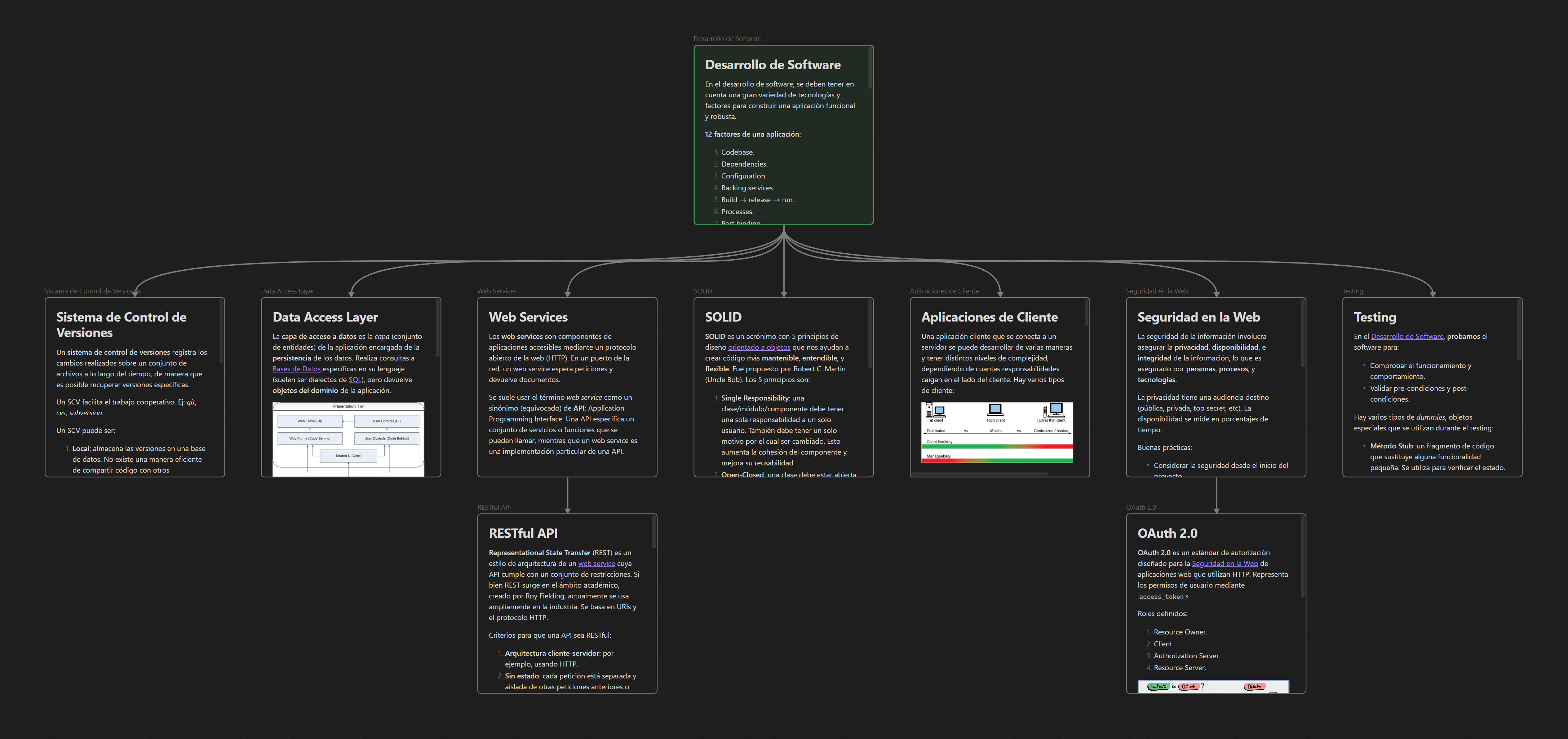The image size is (1568, 739).
Task: Click the 'Roles definidos:' text in OAuth 2.0
Action: point(1162,614)
